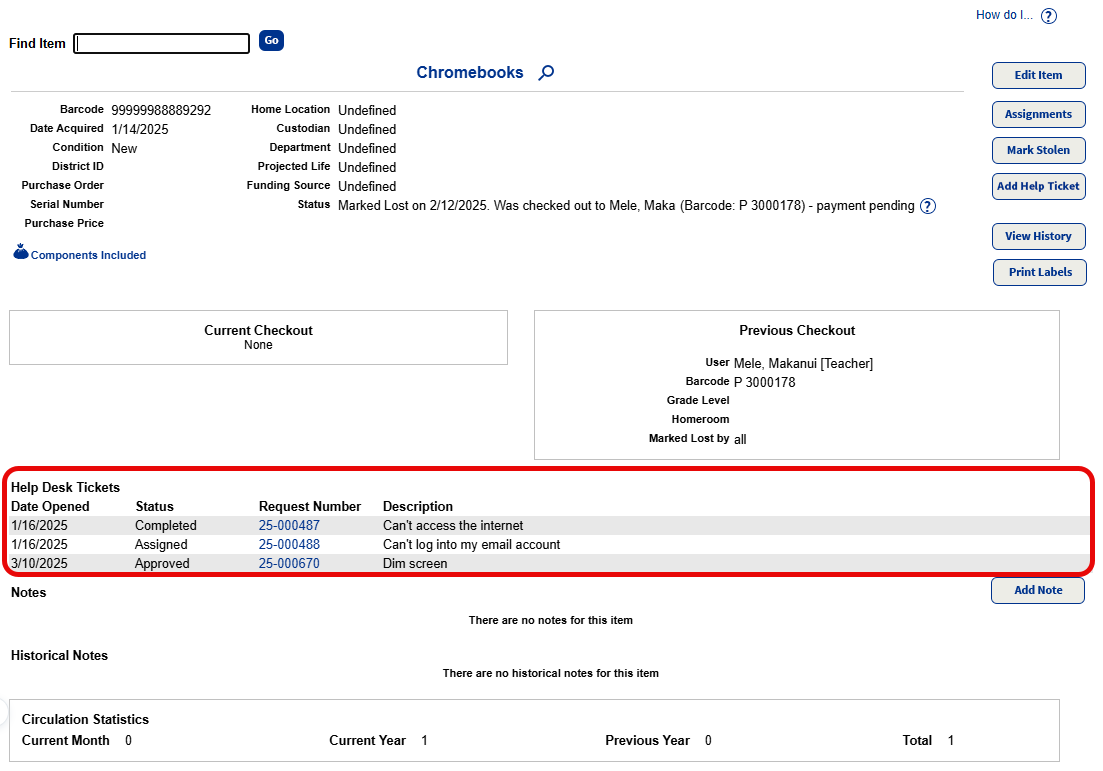Viewport: 1103px width, 771px height.
Task: Click the status help question mark icon
Action: click(x=928, y=206)
